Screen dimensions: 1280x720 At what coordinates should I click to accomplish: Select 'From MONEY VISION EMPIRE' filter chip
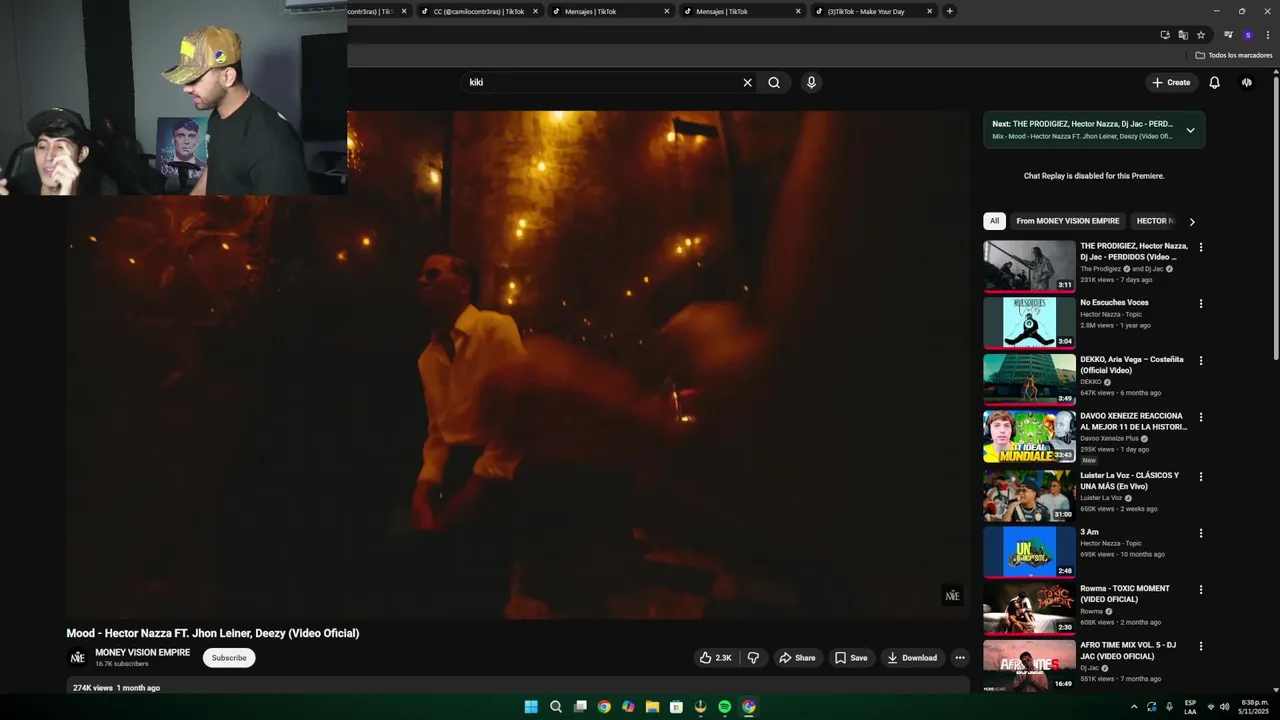(x=1068, y=221)
